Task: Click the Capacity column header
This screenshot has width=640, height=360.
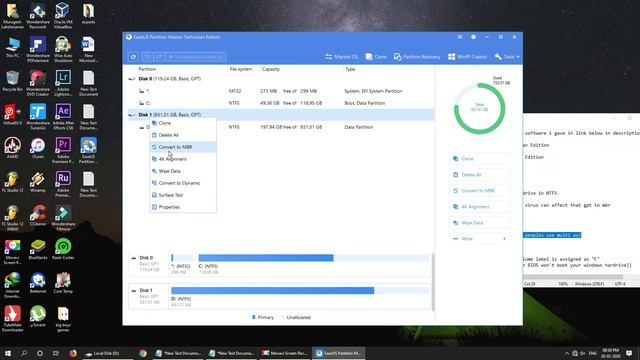Action: coord(271,69)
